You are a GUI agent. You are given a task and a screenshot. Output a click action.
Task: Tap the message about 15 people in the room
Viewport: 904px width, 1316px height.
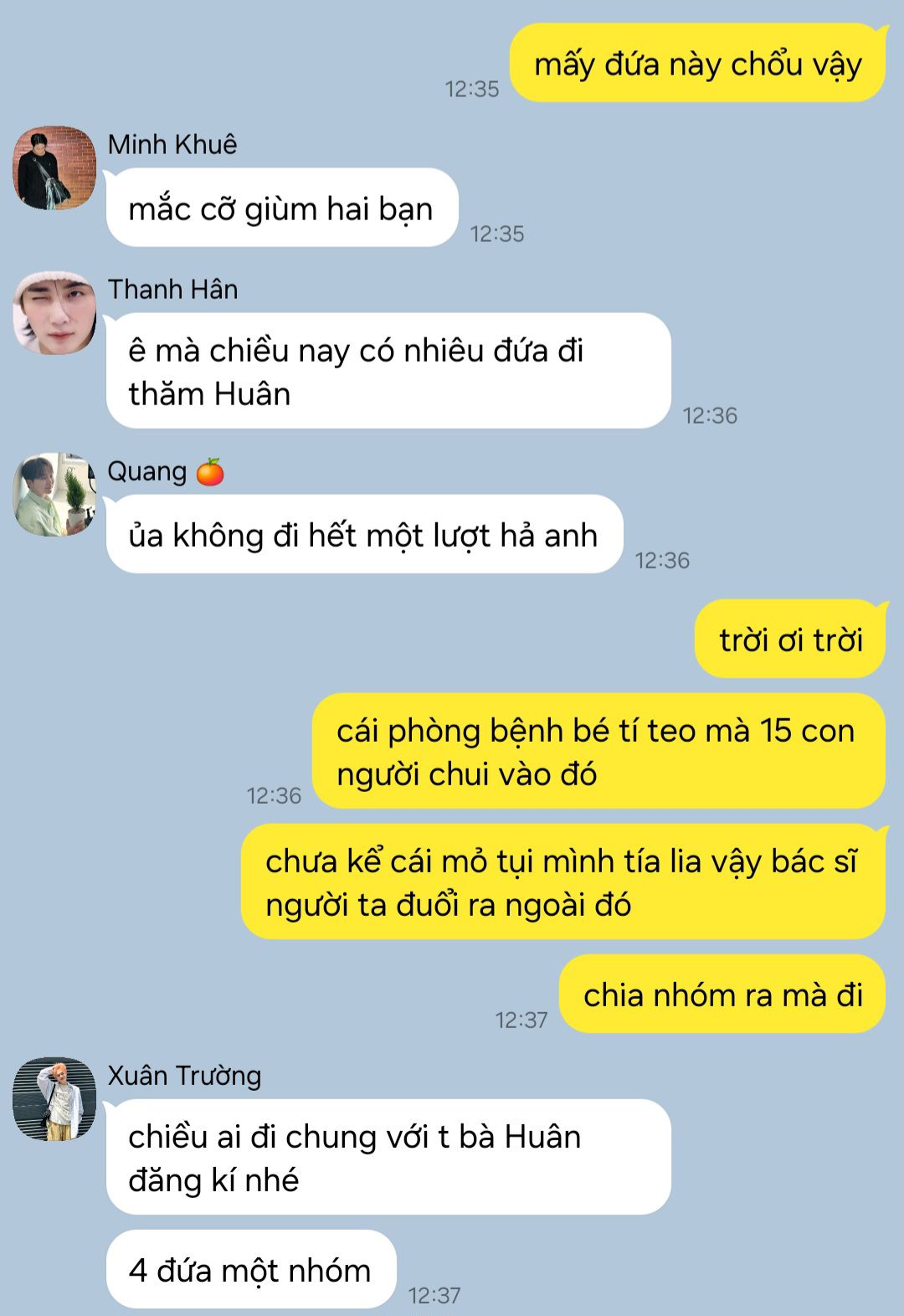click(598, 751)
